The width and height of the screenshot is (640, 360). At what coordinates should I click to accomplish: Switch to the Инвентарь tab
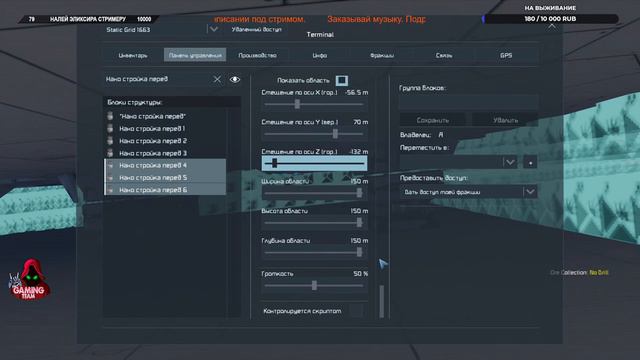[133, 55]
